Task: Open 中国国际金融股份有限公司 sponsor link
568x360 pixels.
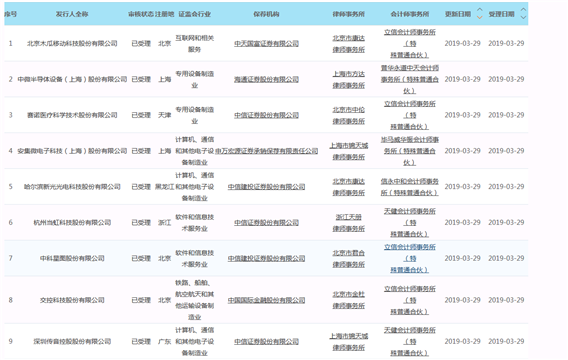Action: (266, 300)
